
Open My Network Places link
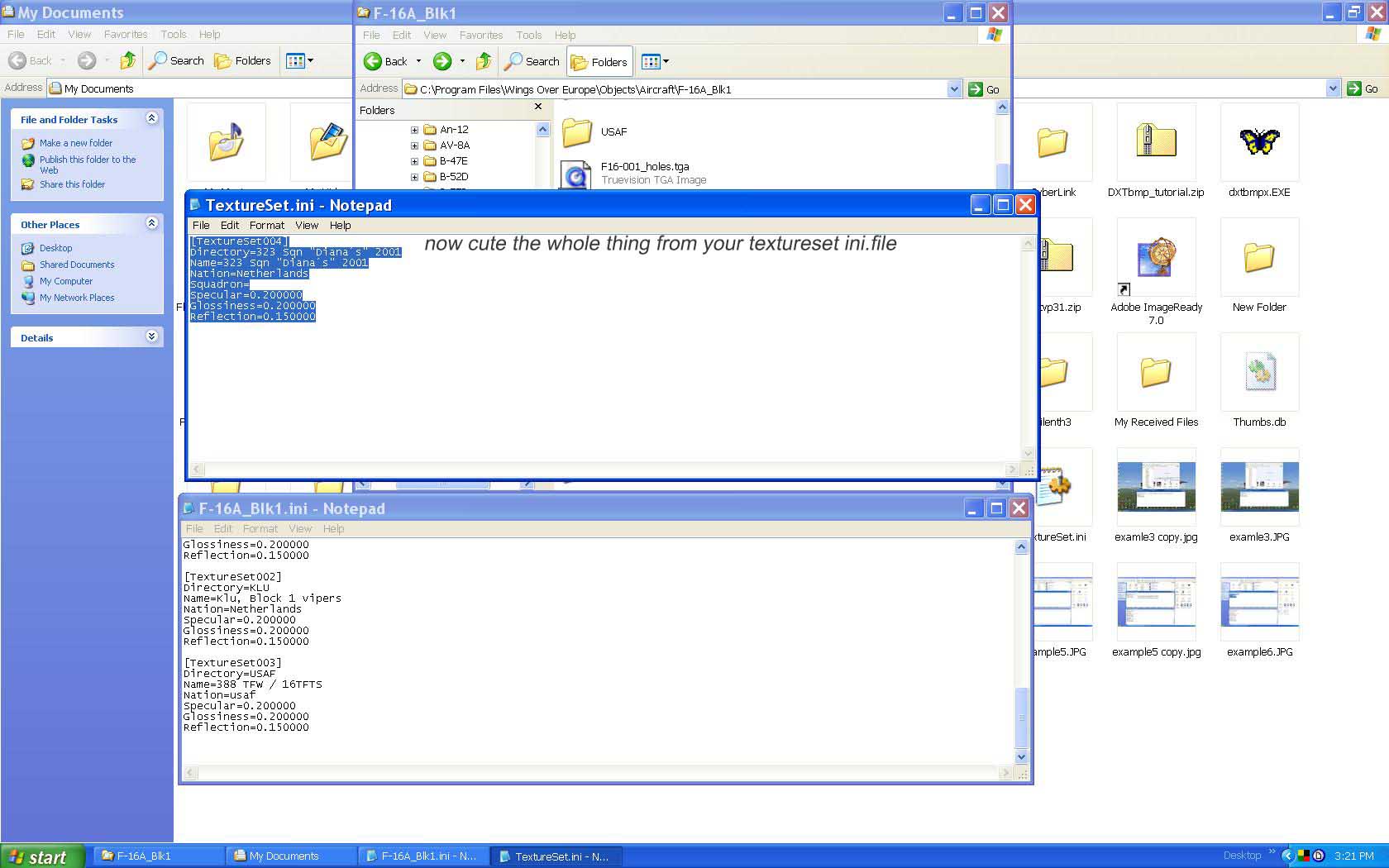(77, 298)
